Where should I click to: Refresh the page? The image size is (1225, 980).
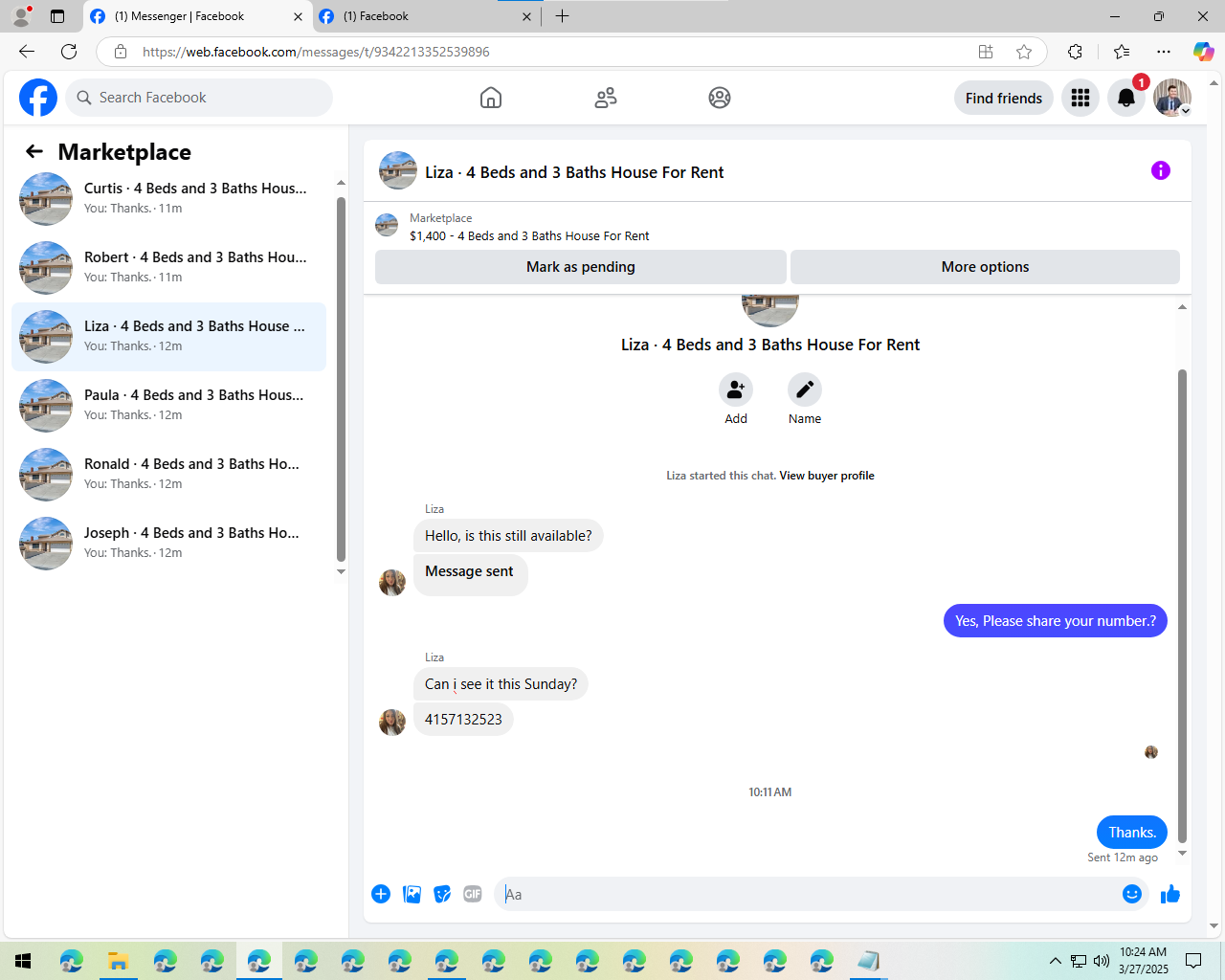coord(69,52)
